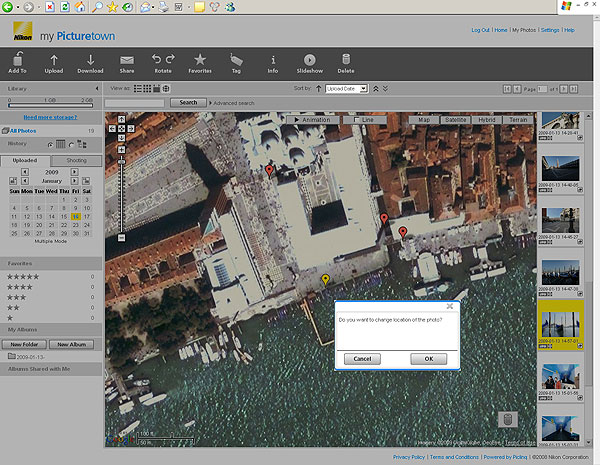Screen dimensions: 600x465
Task: Go to previous year in calendar
Action: point(25,172)
